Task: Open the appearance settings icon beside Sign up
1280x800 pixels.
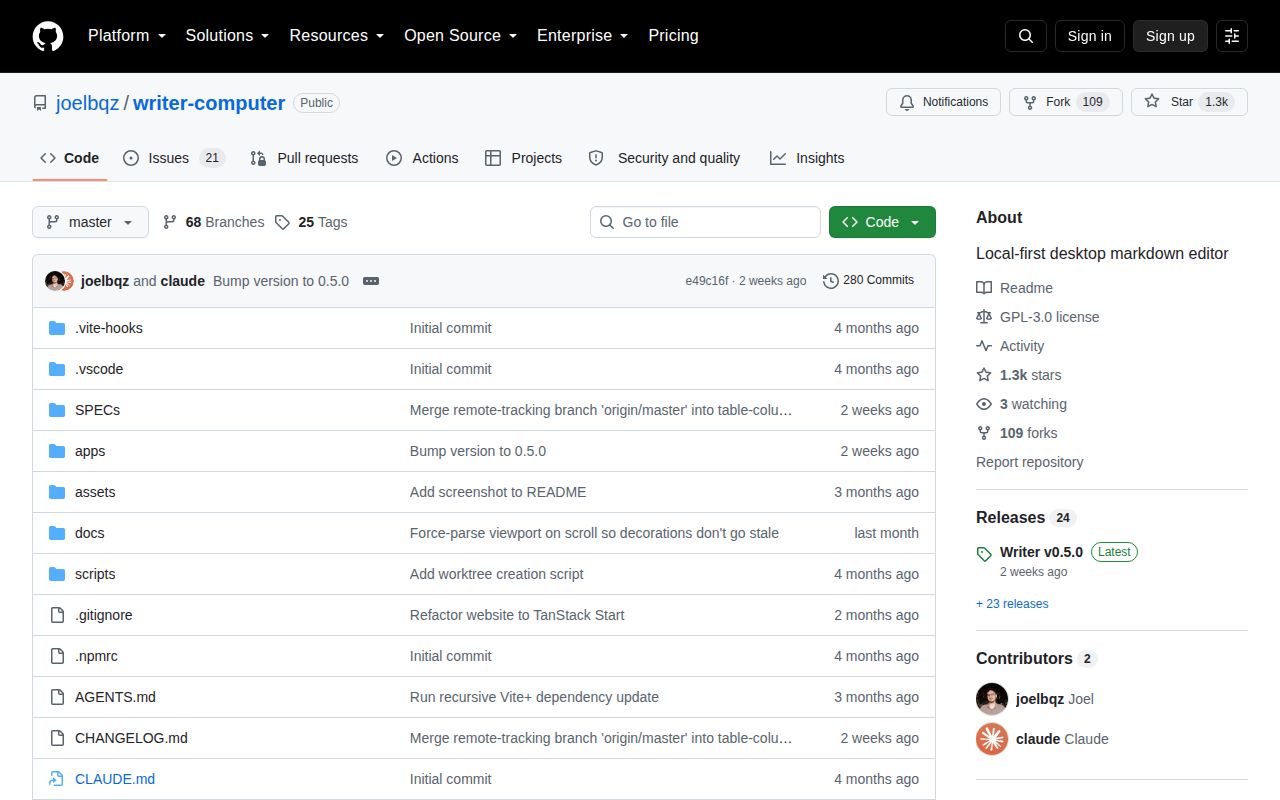Action: [x=1232, y=36]
